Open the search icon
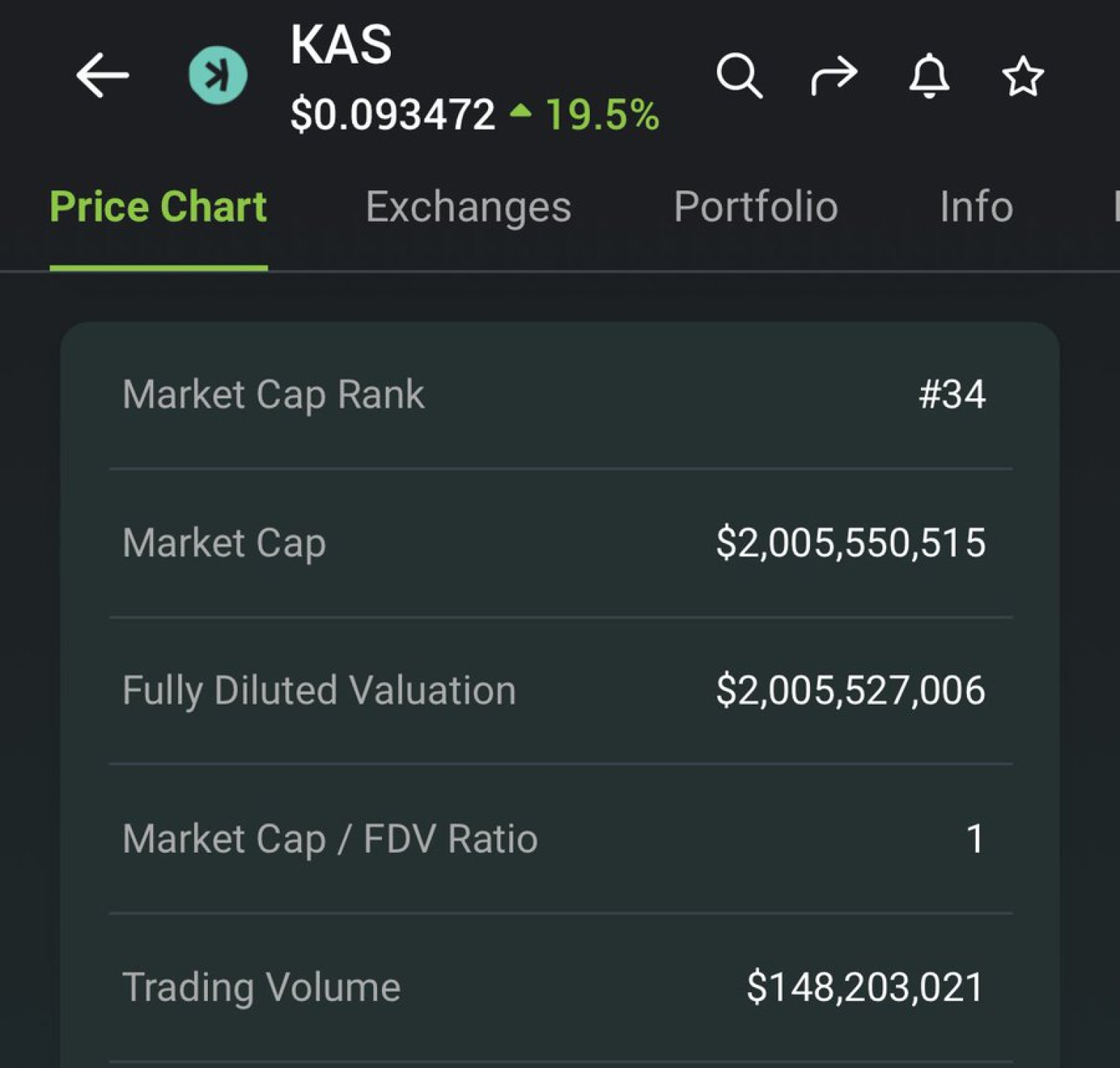This screenshot has width=1120, height=1068. 739,74
